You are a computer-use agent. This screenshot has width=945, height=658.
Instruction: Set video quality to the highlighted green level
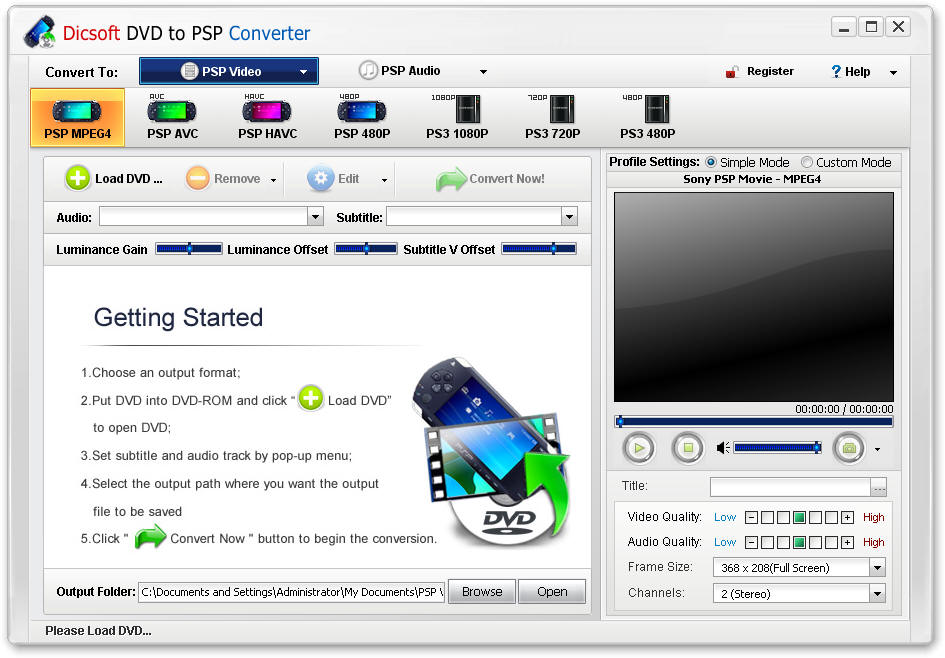pos(799,517)
